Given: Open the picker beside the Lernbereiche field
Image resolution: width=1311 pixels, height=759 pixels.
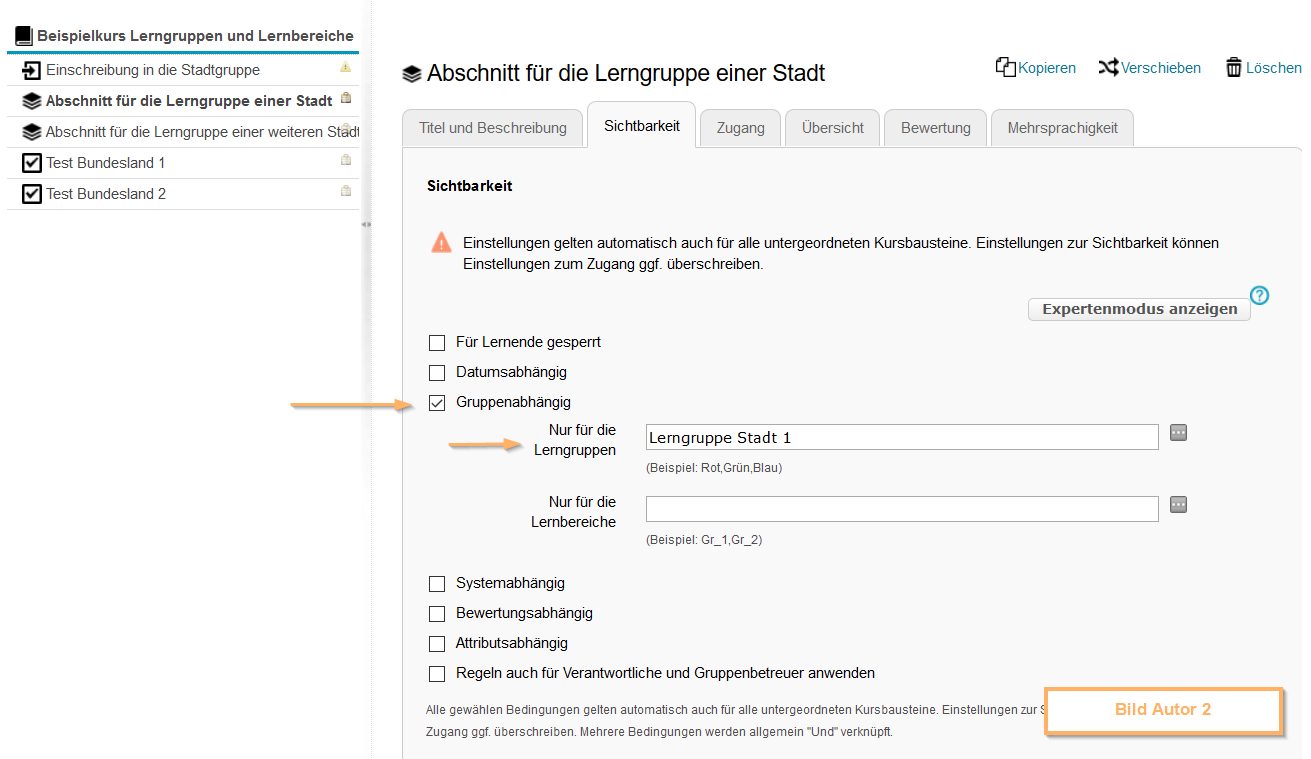Looking at the screenshot, I should tap(1178, 504).
